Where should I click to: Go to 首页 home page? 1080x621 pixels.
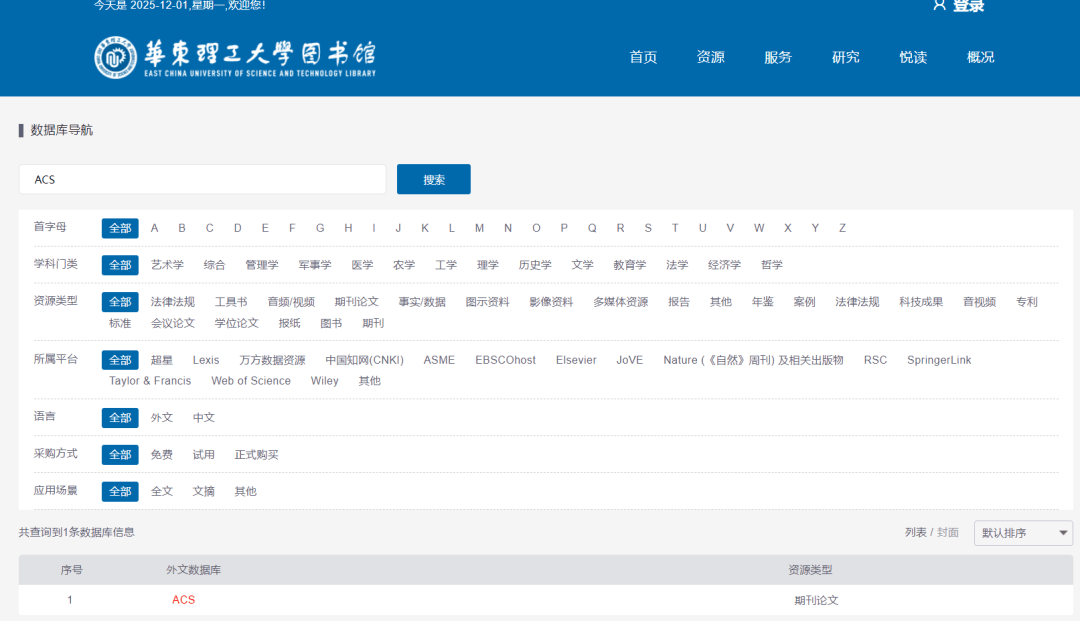pyautogui.click(x=643, y=57)
